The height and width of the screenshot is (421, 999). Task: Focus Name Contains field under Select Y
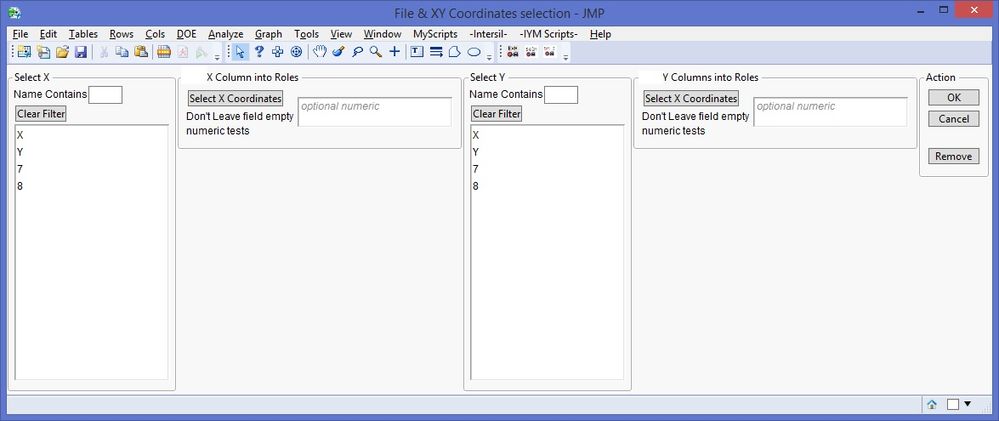click(561, 95)
